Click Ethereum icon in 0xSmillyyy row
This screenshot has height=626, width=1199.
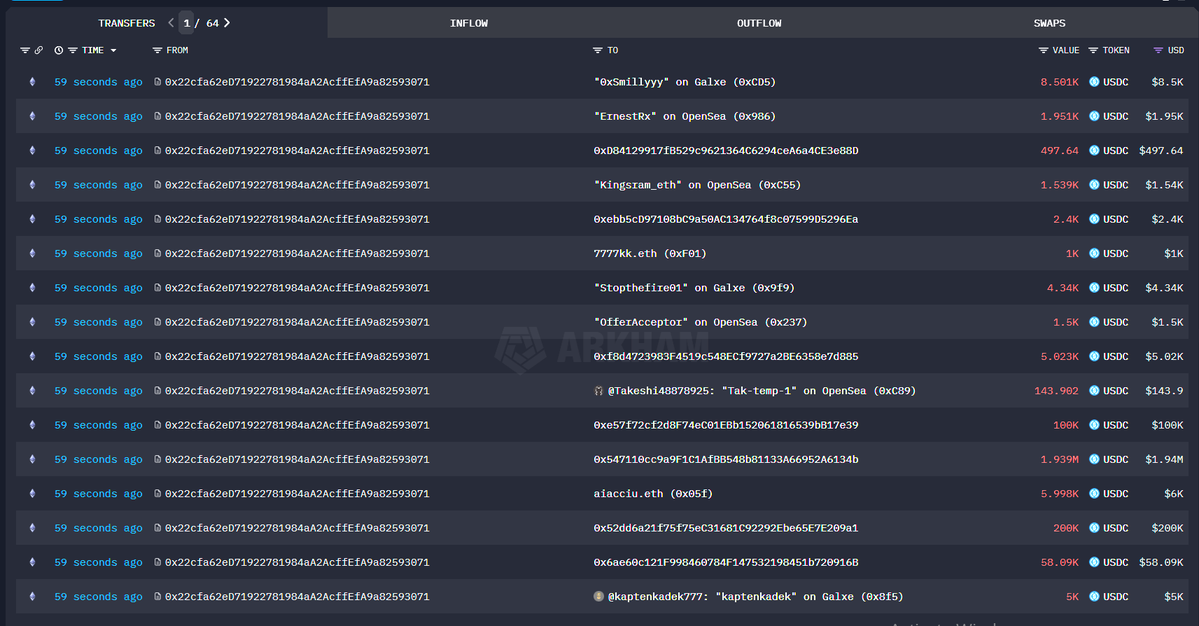(32, 82)
